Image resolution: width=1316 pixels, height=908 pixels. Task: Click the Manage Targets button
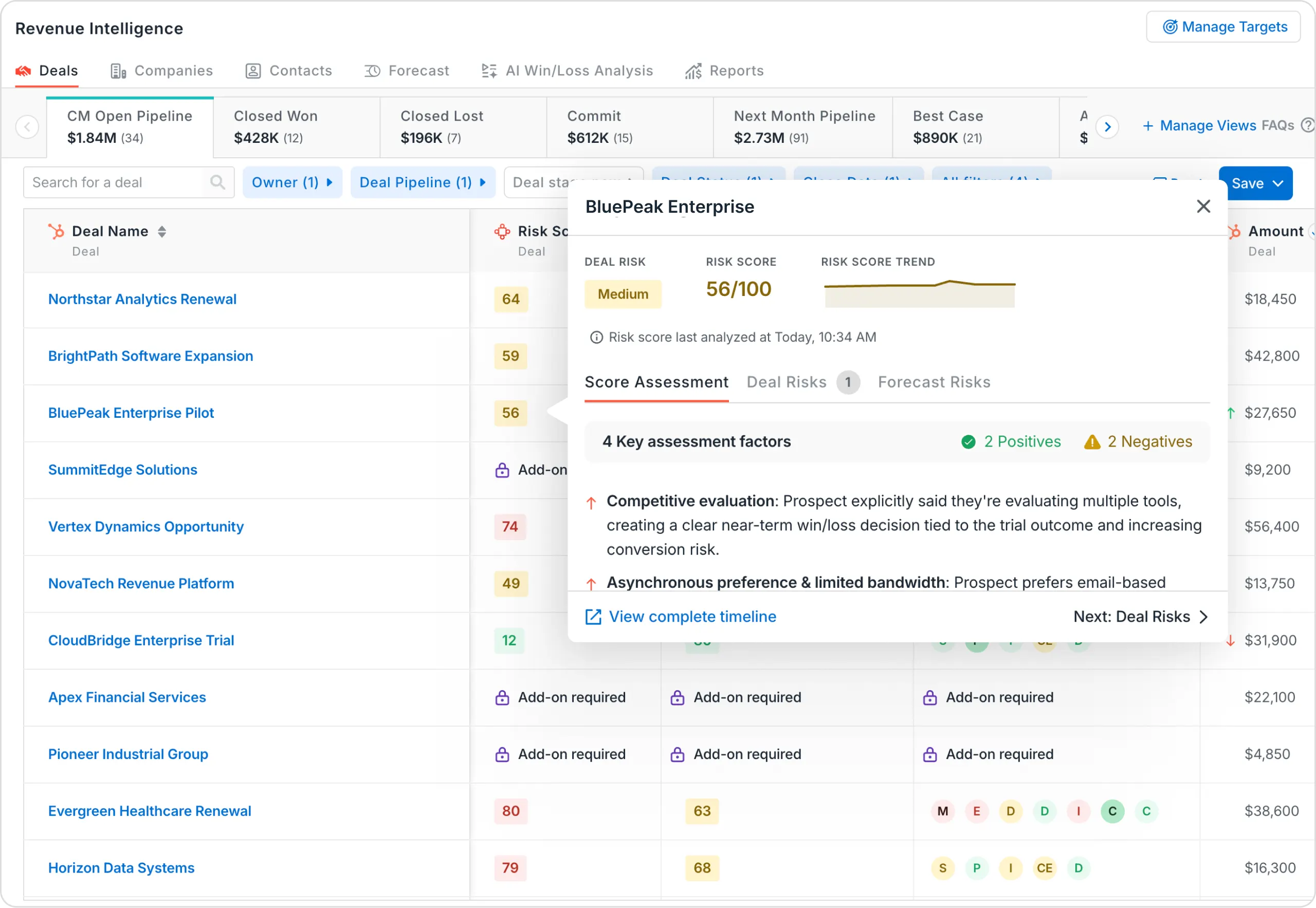(x=1223, y=27)
